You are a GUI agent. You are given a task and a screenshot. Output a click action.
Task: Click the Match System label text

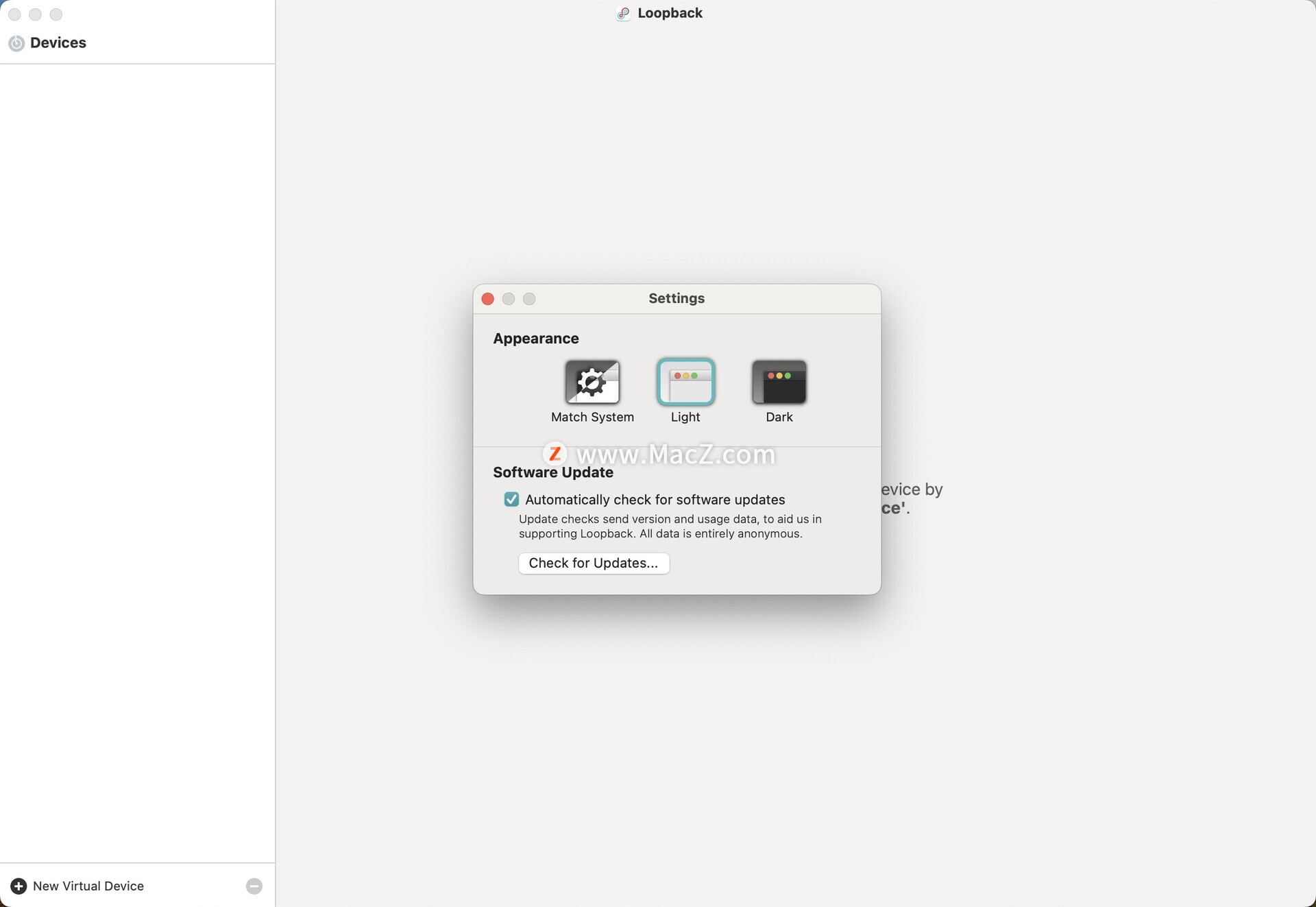[592, 417]
